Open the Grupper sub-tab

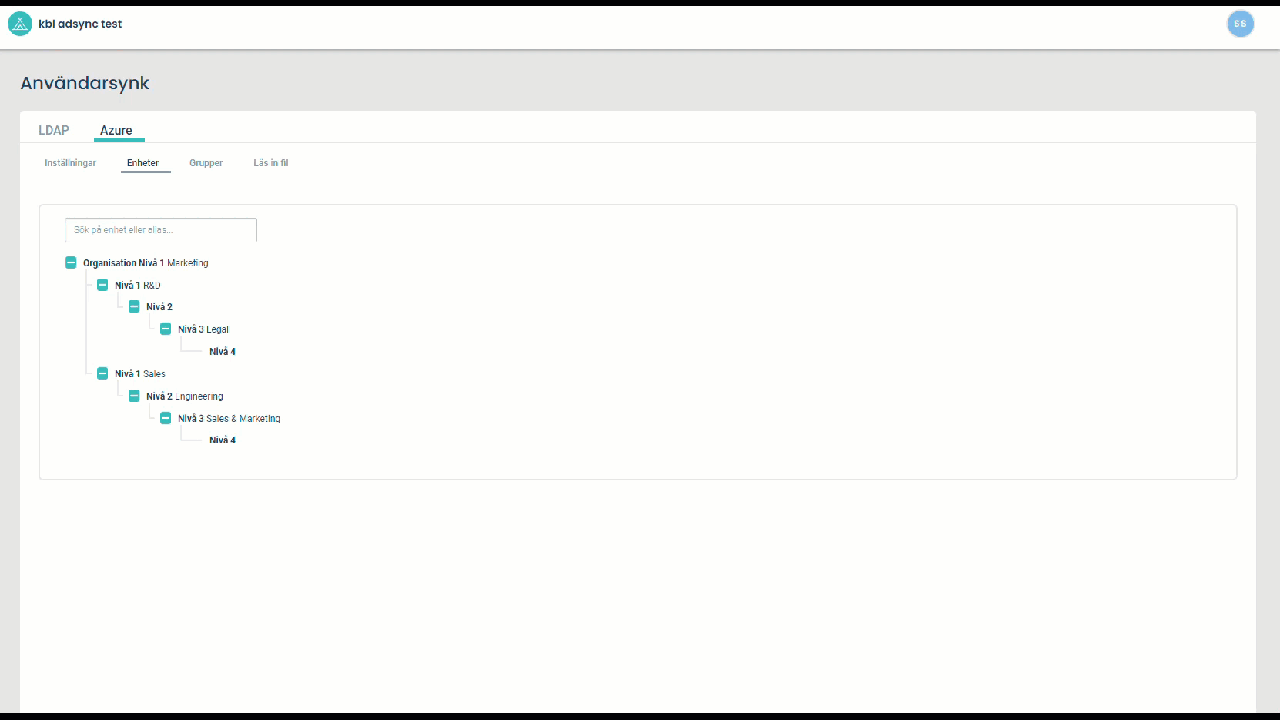point(206,163)
